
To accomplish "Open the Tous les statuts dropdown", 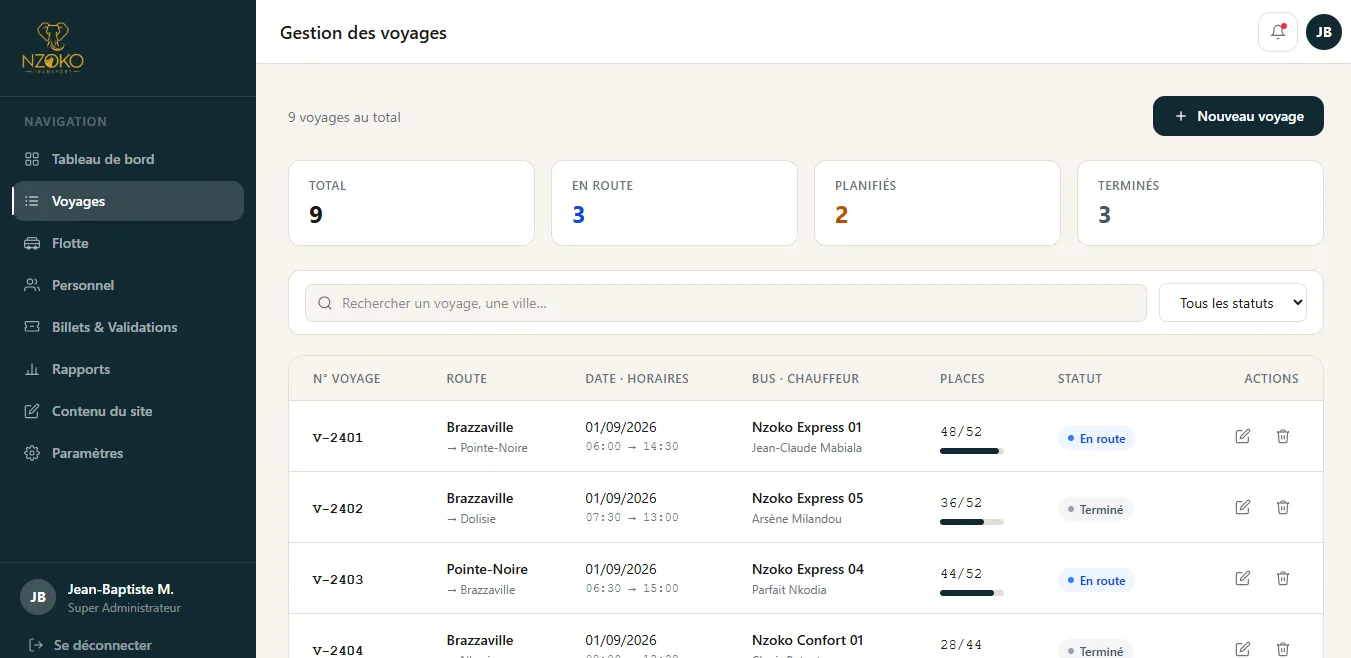I will point(1233,303).
